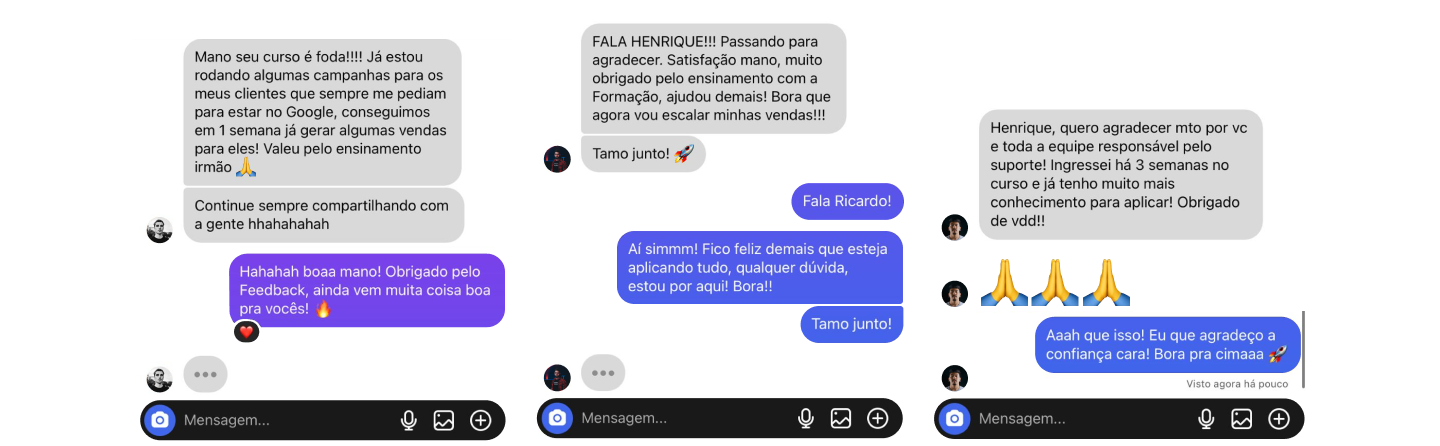Tap microphone icon in the heart-reaction chat
This screenshot has width=1440, height=446.
[408, 420]
